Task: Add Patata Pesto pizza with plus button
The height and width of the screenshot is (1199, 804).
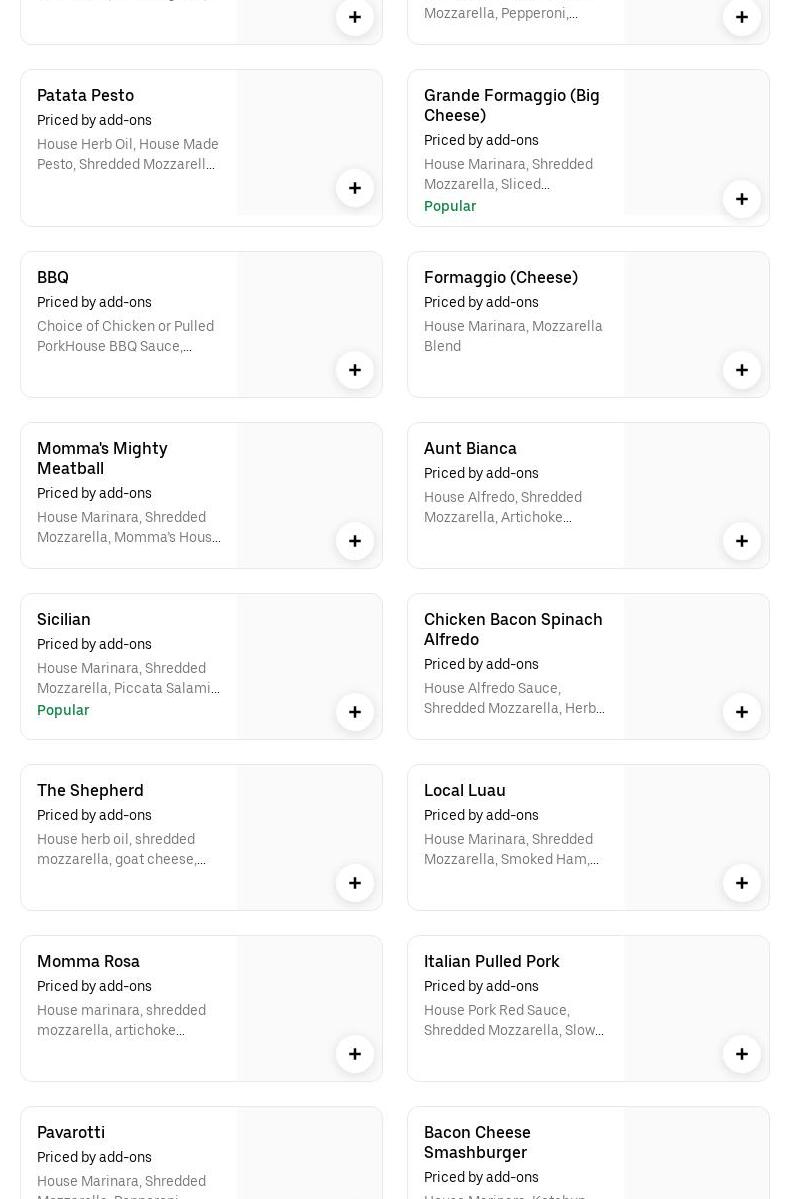Action: [355, 188]
